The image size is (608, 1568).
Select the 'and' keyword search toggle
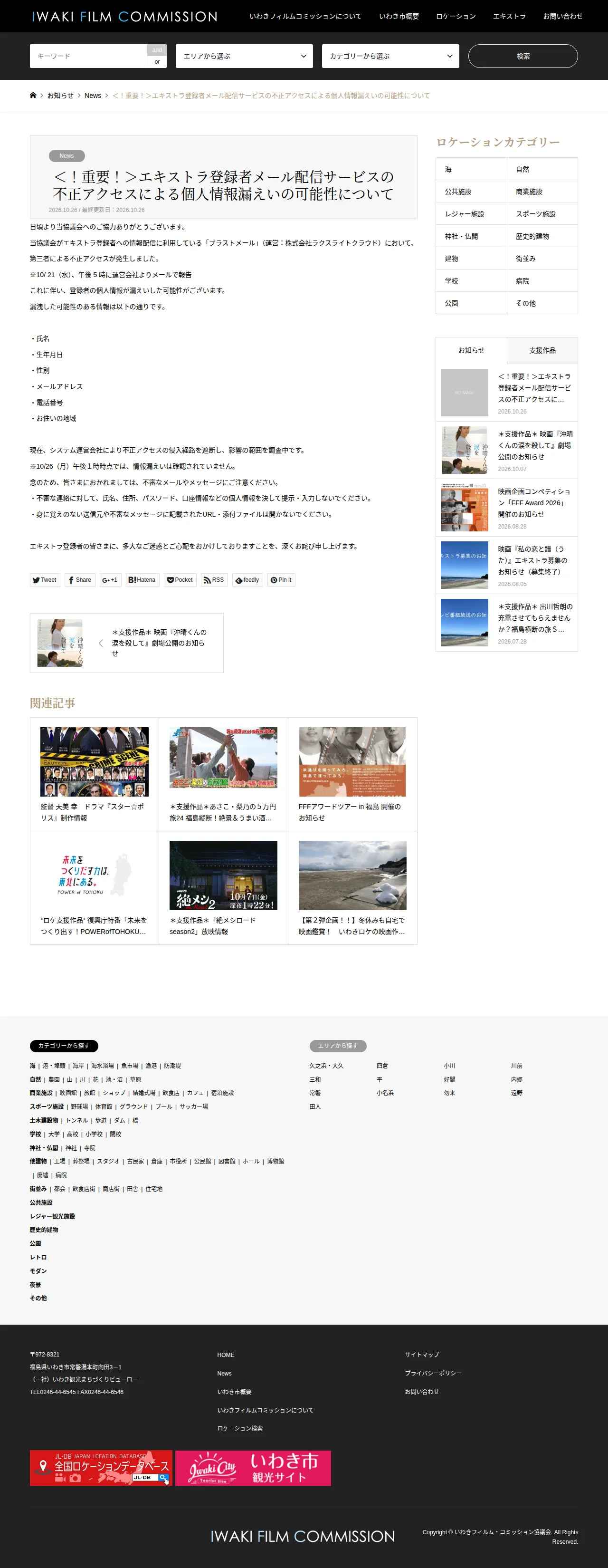[157, 50]
